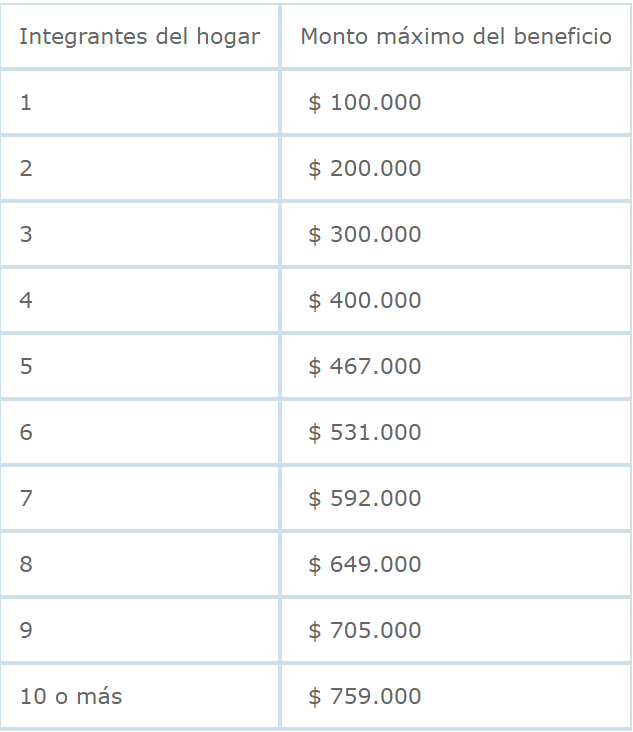This screenshot has height=732, width=633.
Task: Select the $ 705.000 benefit amount
Action: point(365,631)
